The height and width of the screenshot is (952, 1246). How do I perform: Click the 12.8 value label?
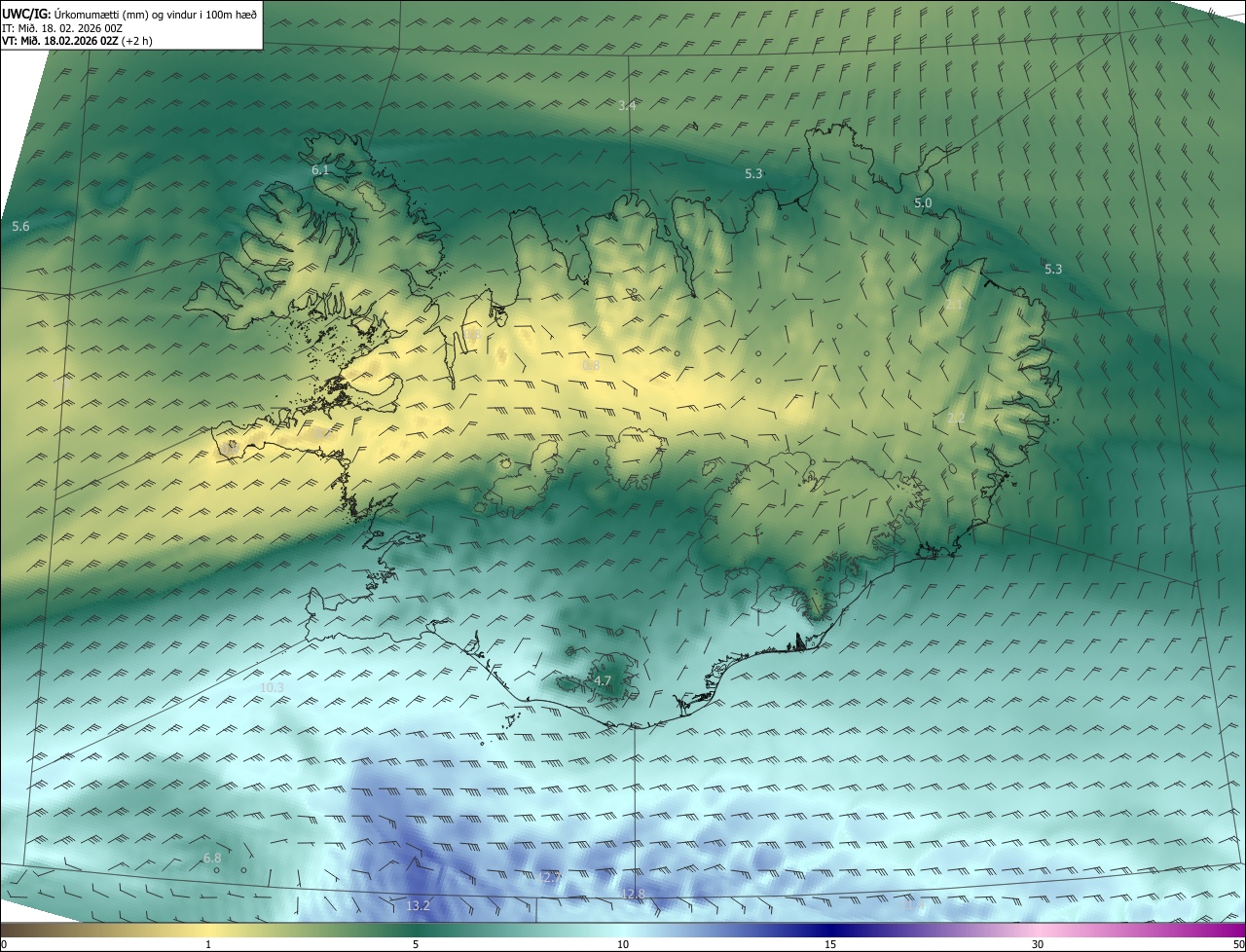pyautogui.click(x=634, y=895)
